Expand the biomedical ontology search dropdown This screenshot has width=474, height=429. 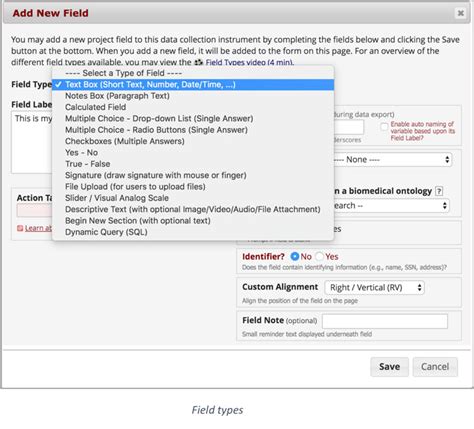(x=391, y=206)
